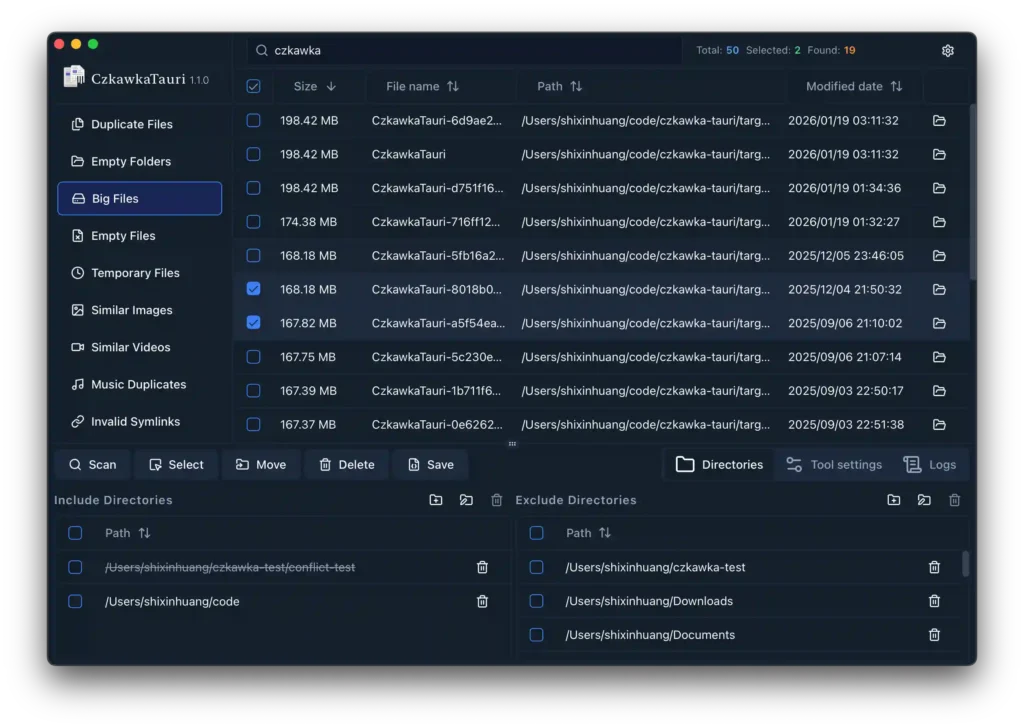The image size is (1024, 728).
Task: Check the CzkawkaTauri-6d9ae2 file row
Action: pyautogui.click(x=253, y=120)
